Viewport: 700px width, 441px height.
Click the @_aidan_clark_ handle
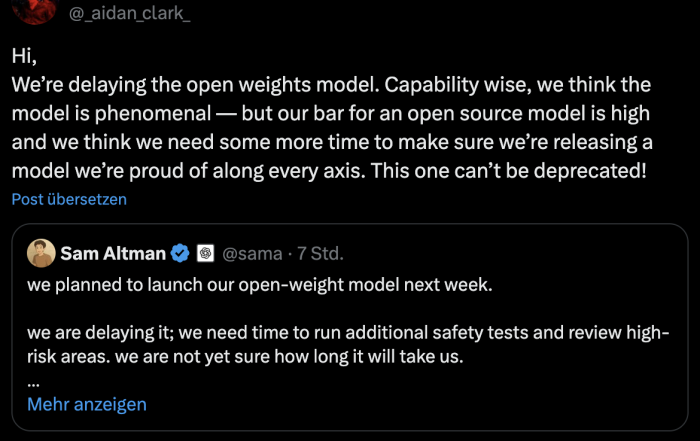(x=129, y=13)
